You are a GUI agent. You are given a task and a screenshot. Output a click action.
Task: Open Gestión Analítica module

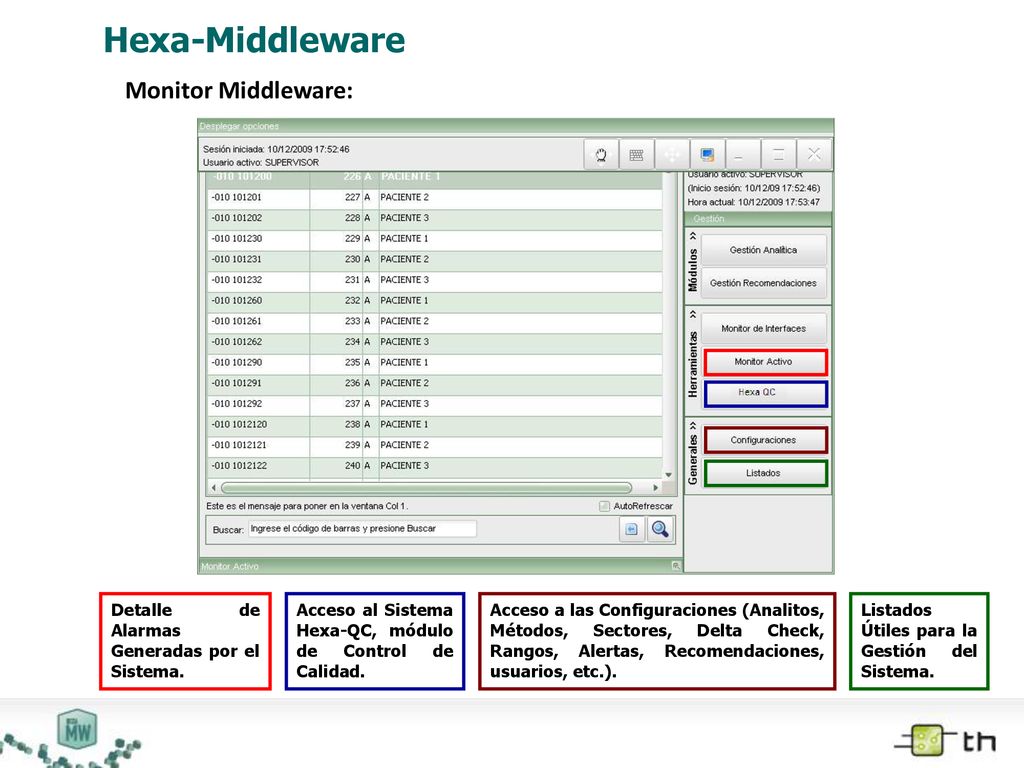(763, 250)
